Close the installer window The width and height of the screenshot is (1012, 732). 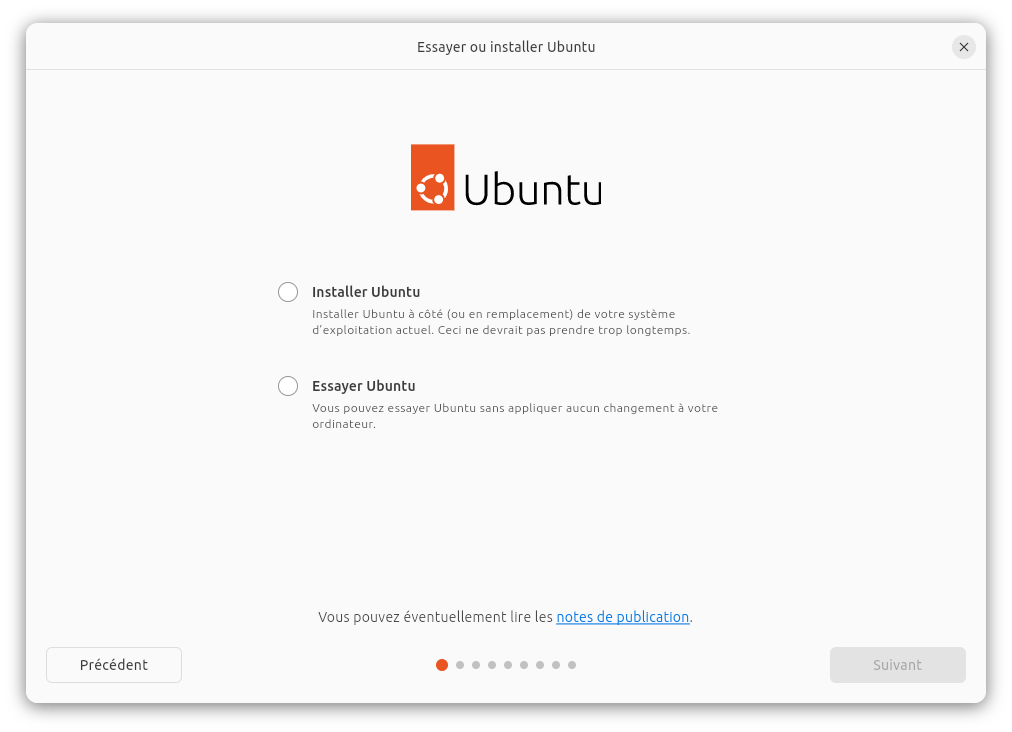click(964, 47)
